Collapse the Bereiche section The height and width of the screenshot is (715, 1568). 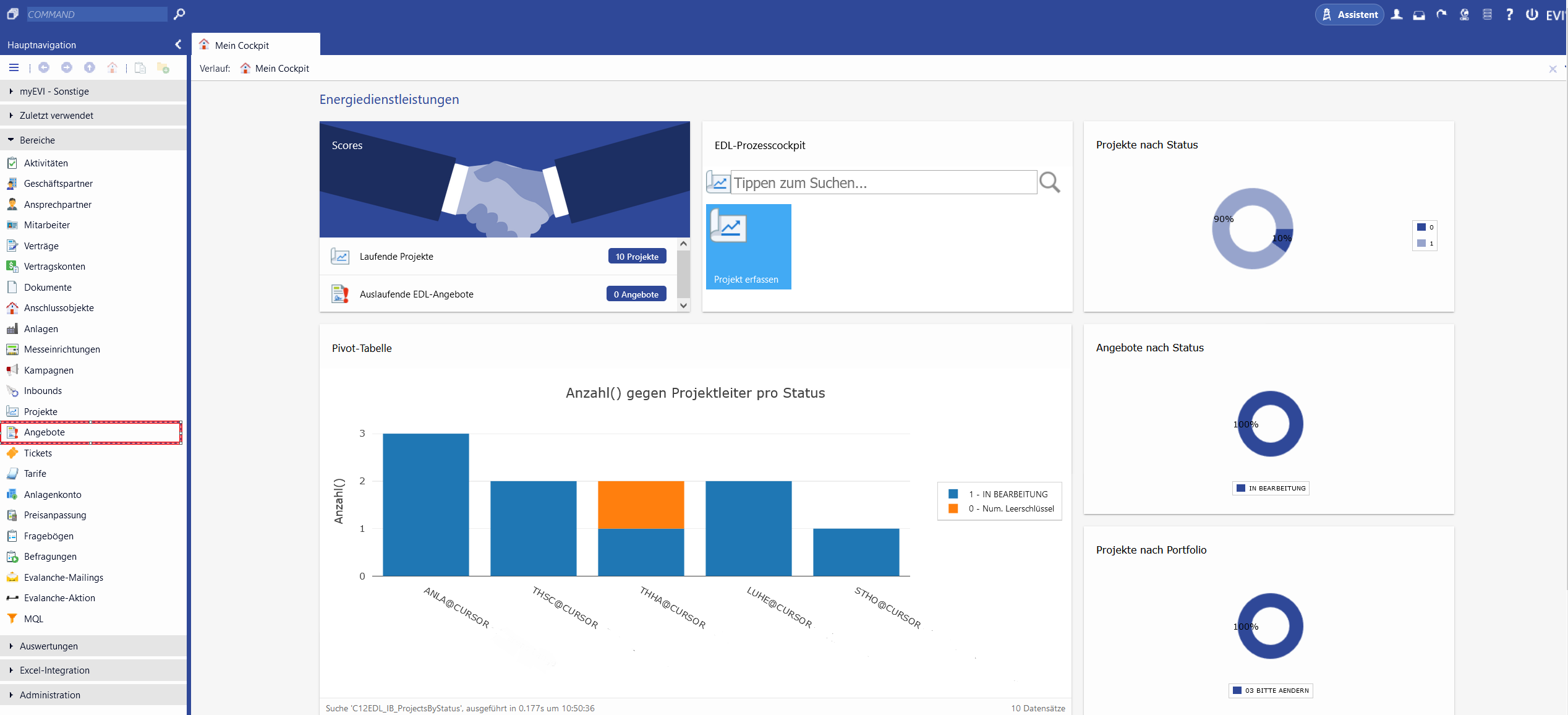coord(37,140)
